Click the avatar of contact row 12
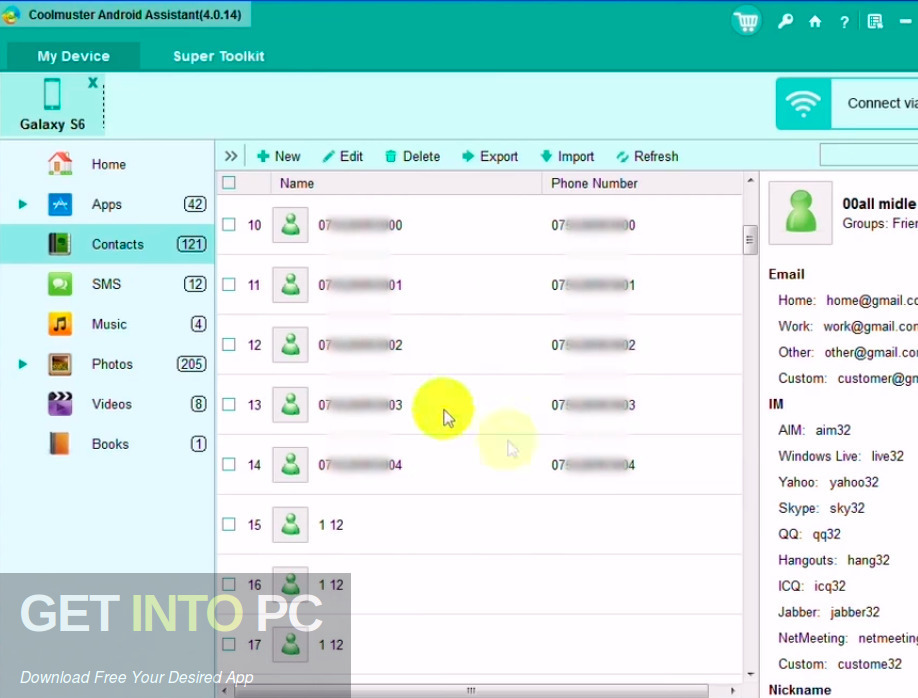The width and height of the screenshot is (918, 698). point(290,345)
